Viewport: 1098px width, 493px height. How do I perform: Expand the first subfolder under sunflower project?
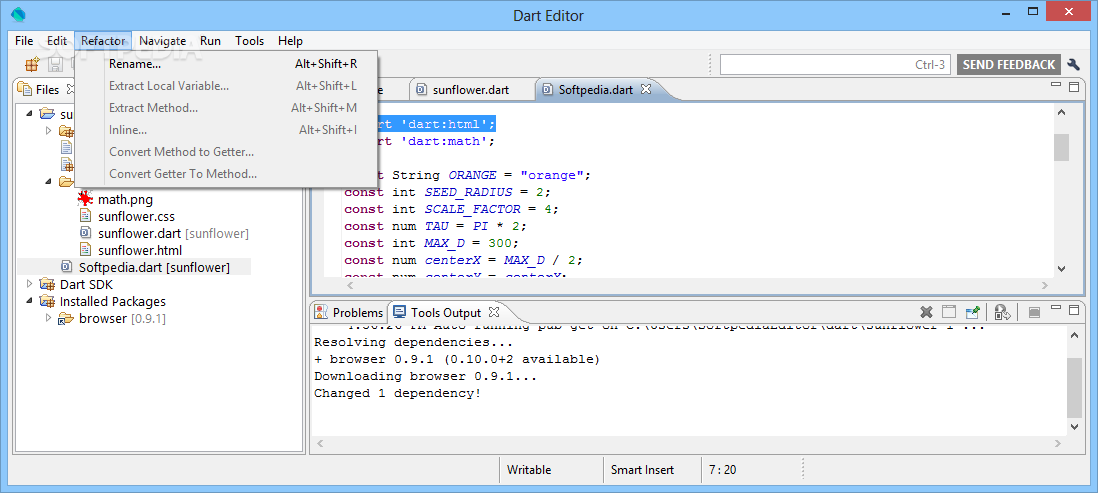pos(48,130)
